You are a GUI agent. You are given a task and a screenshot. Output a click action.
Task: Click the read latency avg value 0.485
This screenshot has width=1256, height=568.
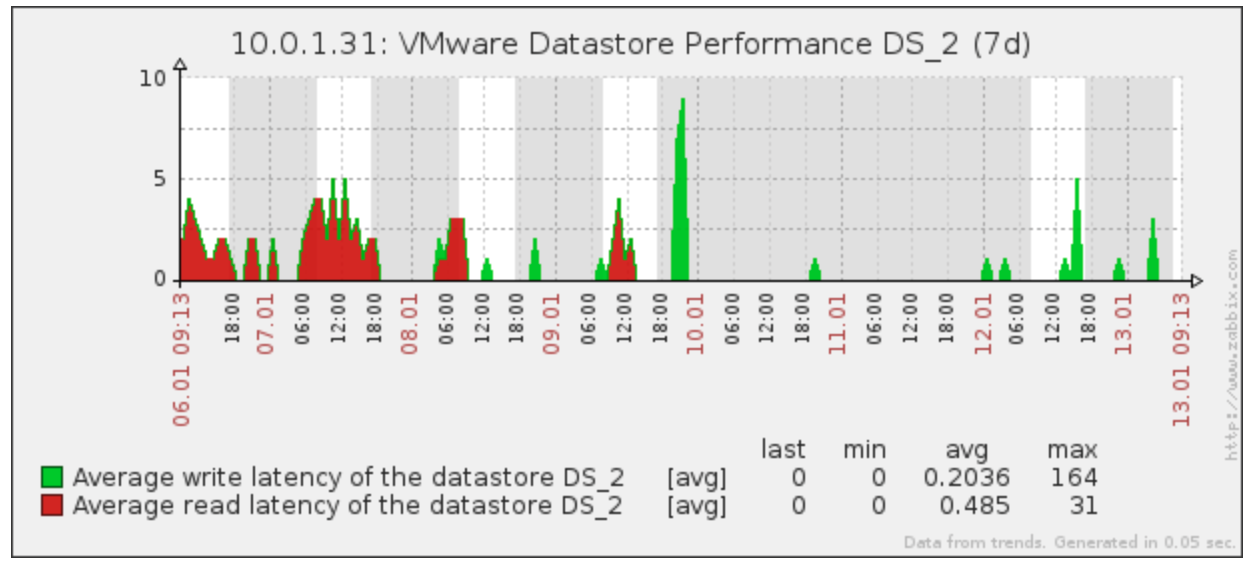coord(975,505)
